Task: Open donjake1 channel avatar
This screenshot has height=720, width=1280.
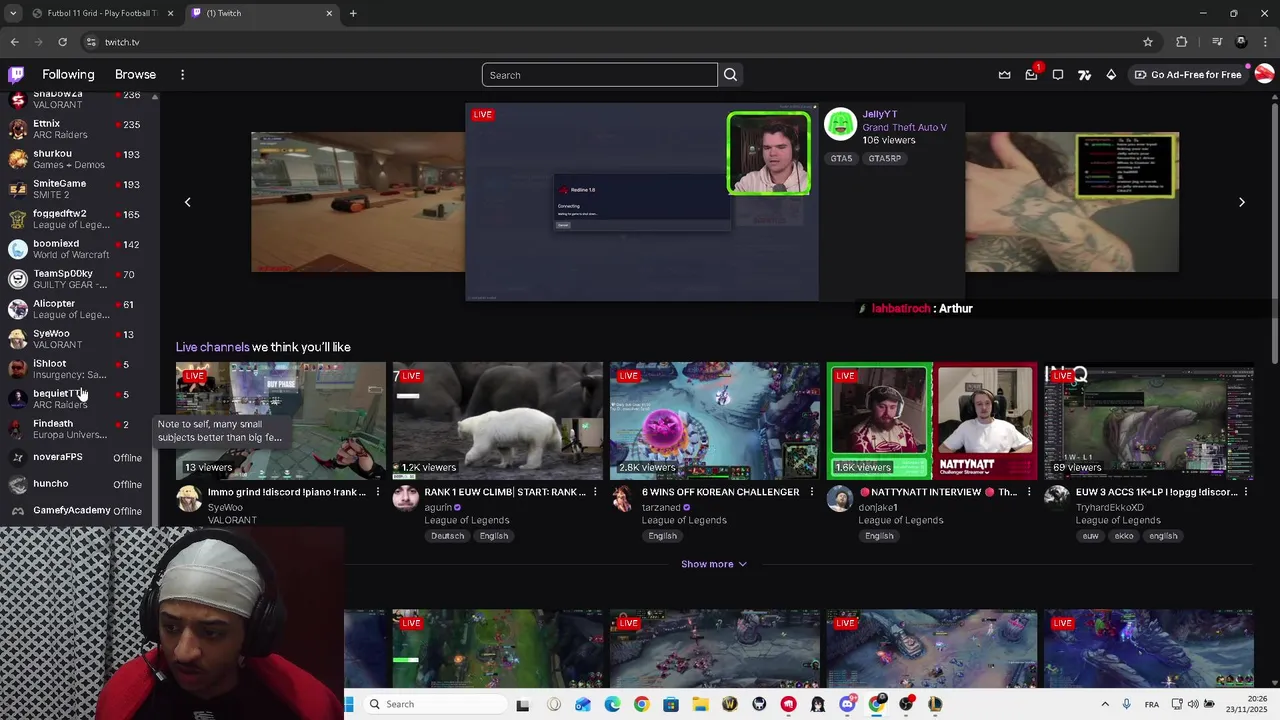Action: coord(839,499)
